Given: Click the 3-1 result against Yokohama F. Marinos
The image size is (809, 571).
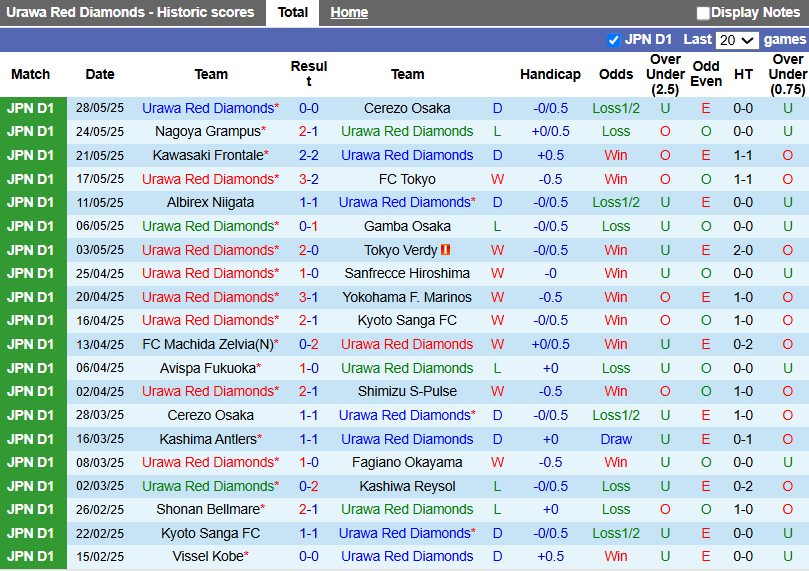Looking at the screenshot, I should coord(309,297).
